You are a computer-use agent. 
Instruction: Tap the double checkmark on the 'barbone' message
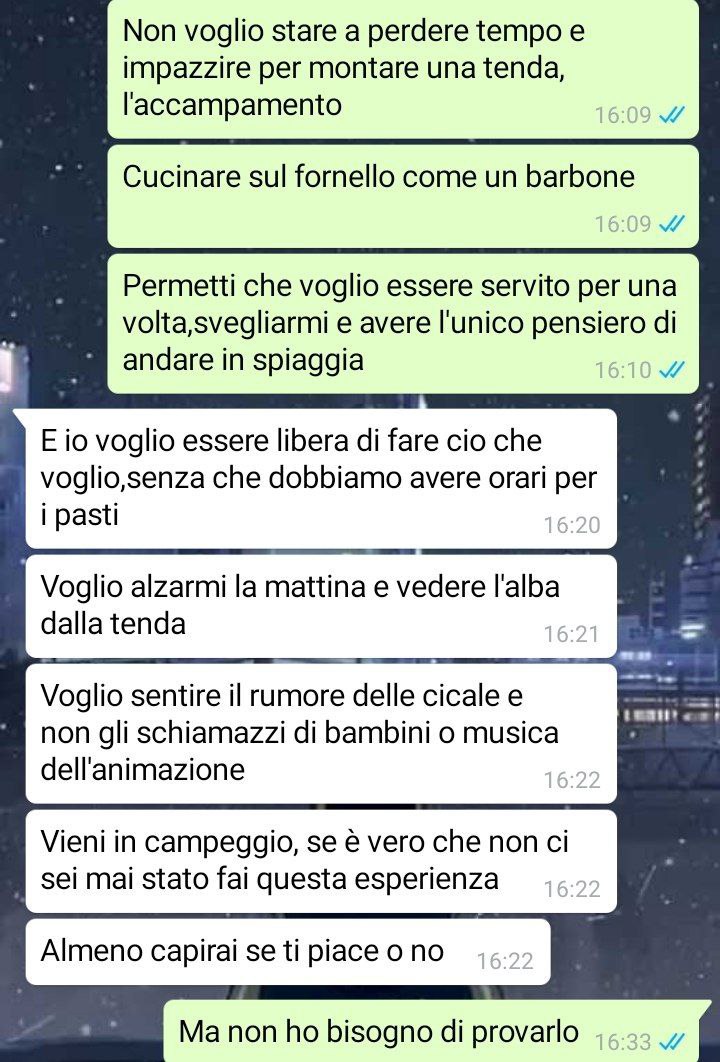tap(672, 224)
